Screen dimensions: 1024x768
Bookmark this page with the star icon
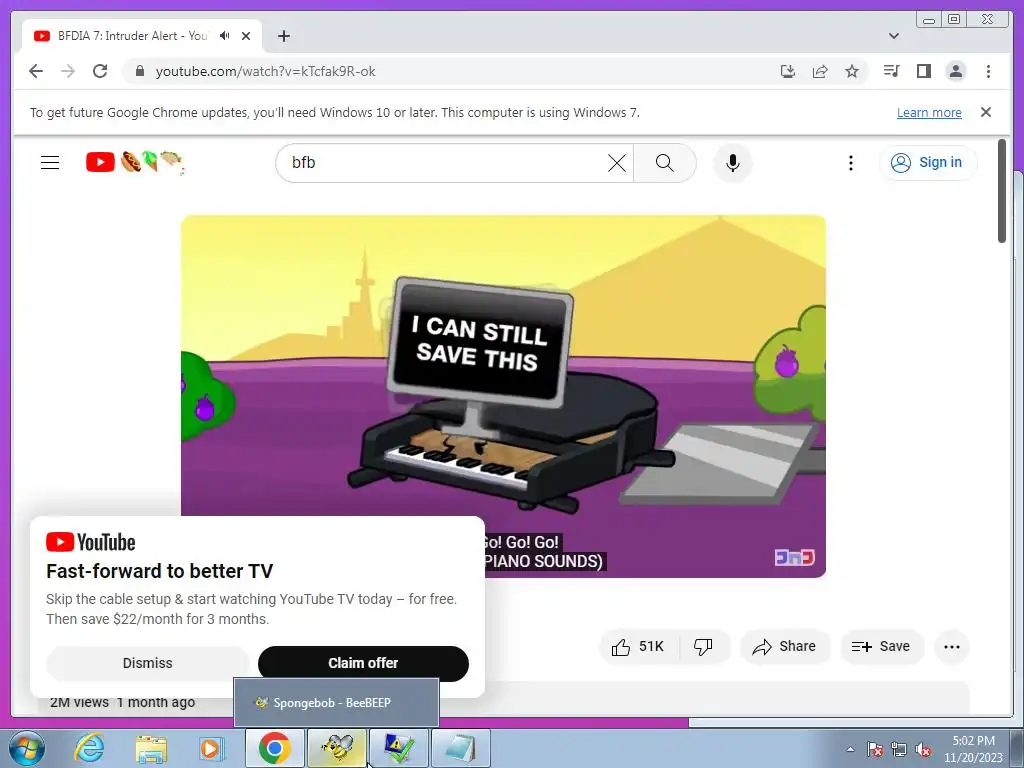(x=852, y=71)
